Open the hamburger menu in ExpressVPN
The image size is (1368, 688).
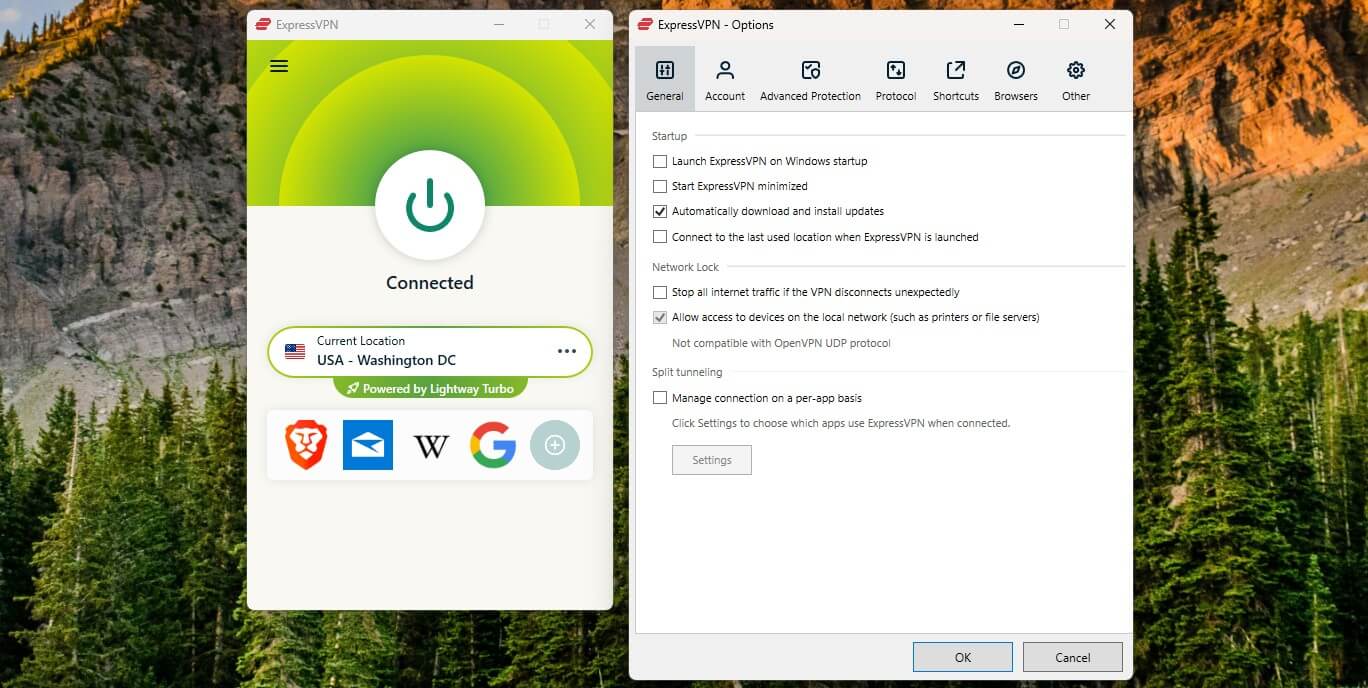pos(279,66)
